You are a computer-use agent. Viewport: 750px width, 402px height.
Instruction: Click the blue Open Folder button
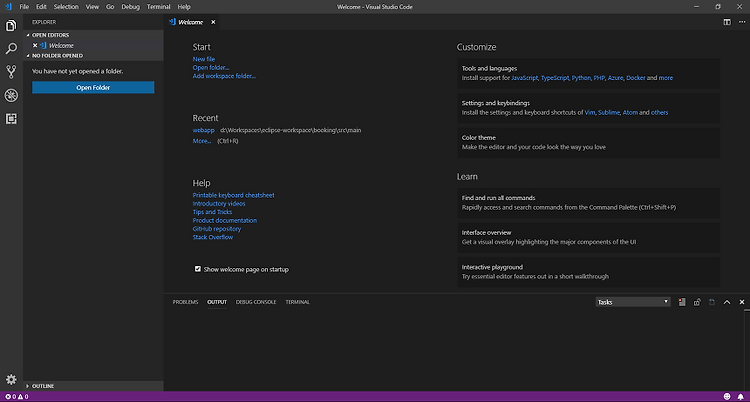(x=93, y=88)
